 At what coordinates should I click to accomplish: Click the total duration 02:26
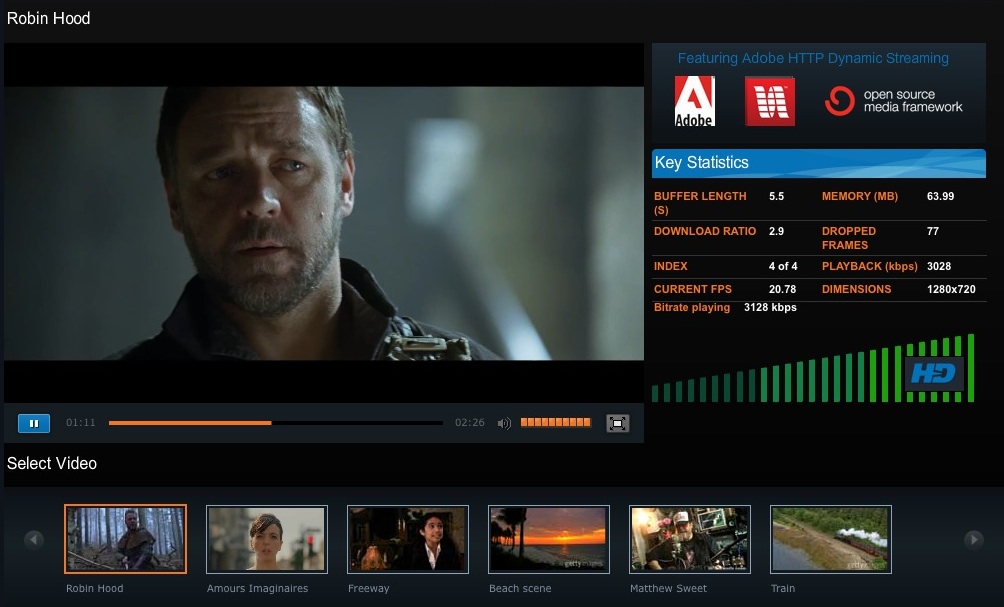click(469, 423)
